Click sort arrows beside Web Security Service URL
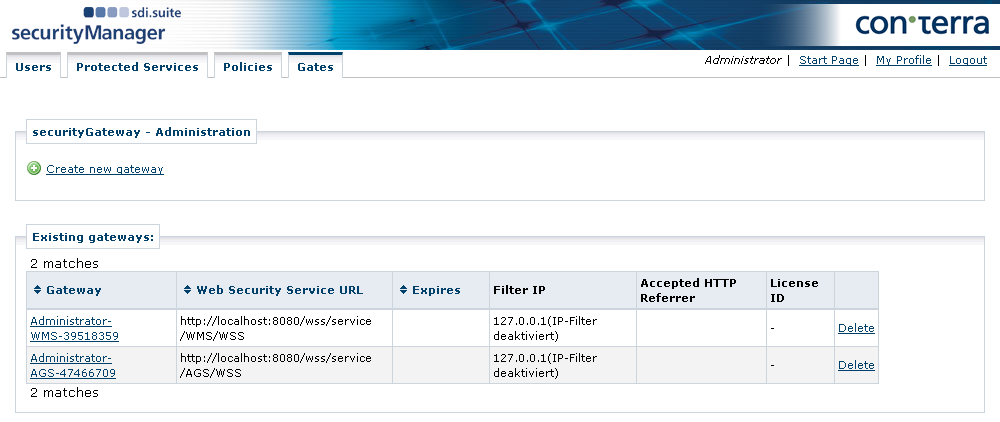The image size is (1000, 422). pyautogui.click(x=187, y=290)
